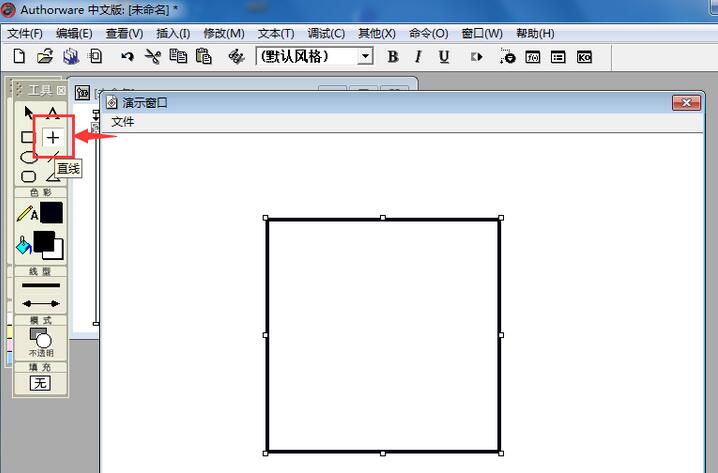Select the straight line tool with plus icon
The width and height of the screenshot is (718, 473).
coord(53,137)
